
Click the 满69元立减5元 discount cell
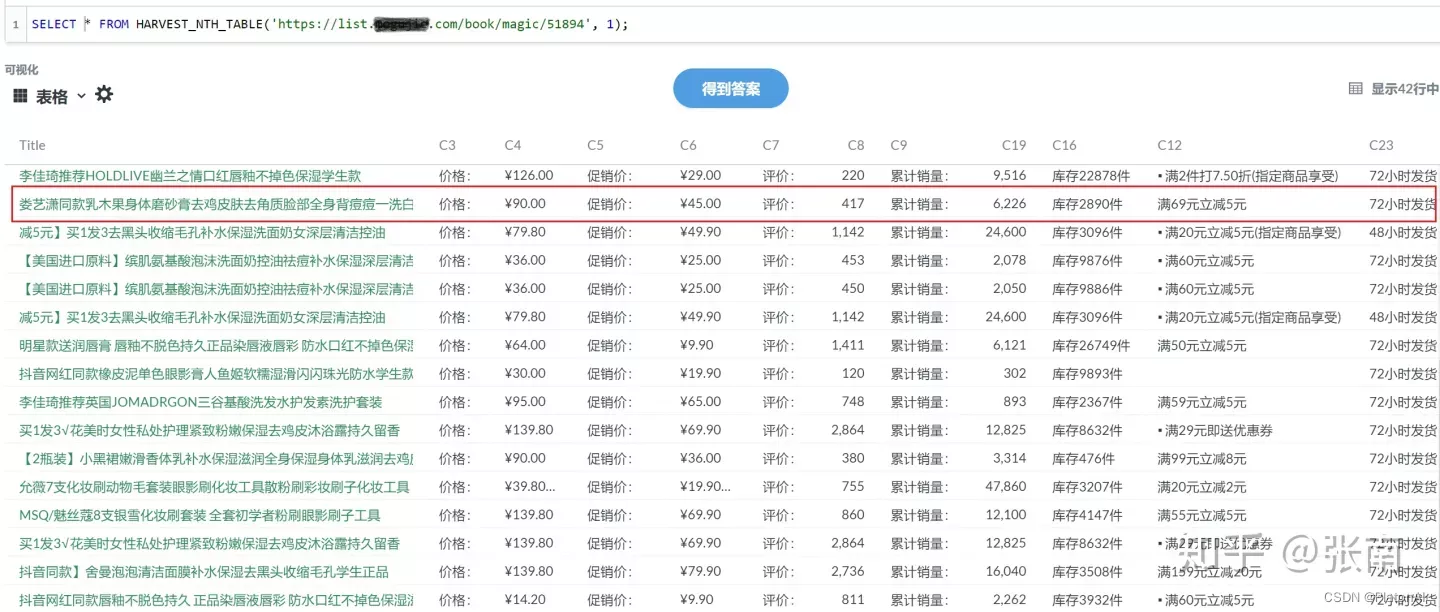coord(1202,203)
